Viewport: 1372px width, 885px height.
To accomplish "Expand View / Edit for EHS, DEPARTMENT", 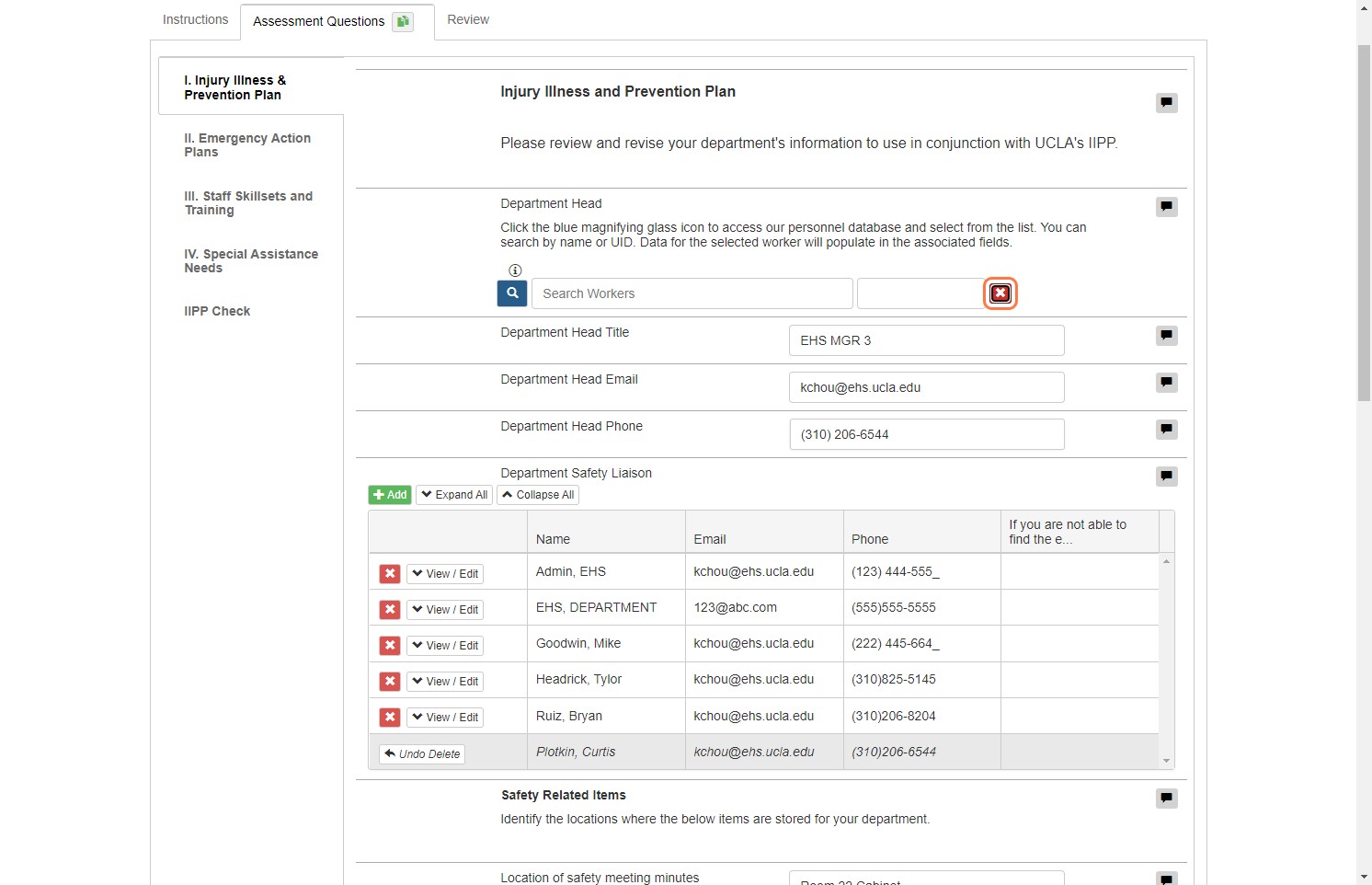I will coord(445,610).
